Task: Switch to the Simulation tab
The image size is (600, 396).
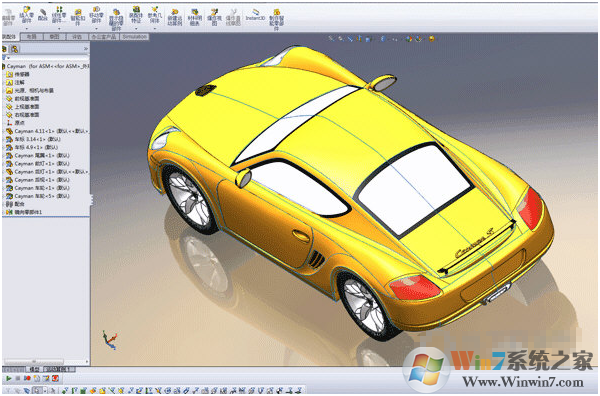Action: 134,37
